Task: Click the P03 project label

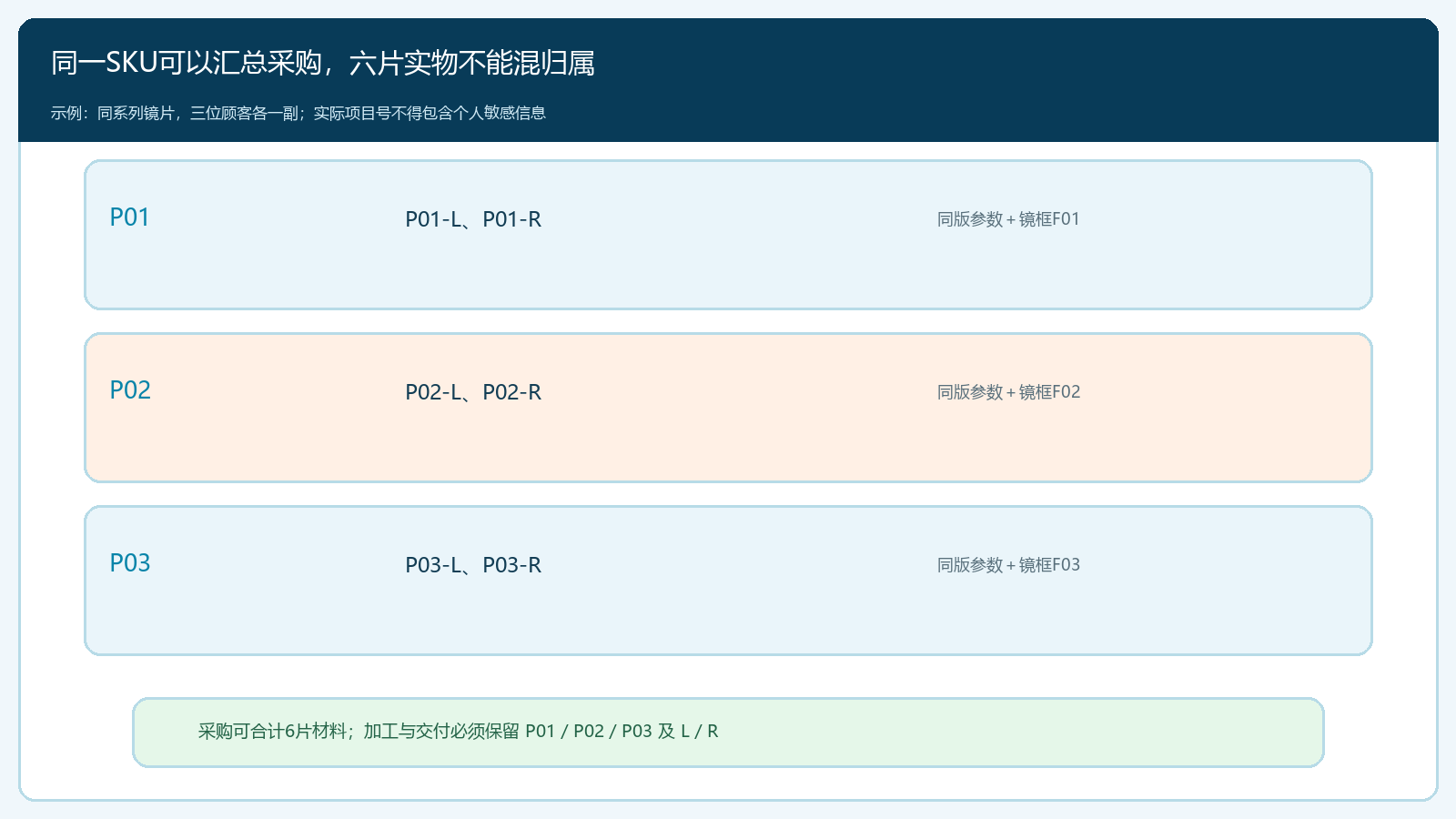Action: pos(130,563)
